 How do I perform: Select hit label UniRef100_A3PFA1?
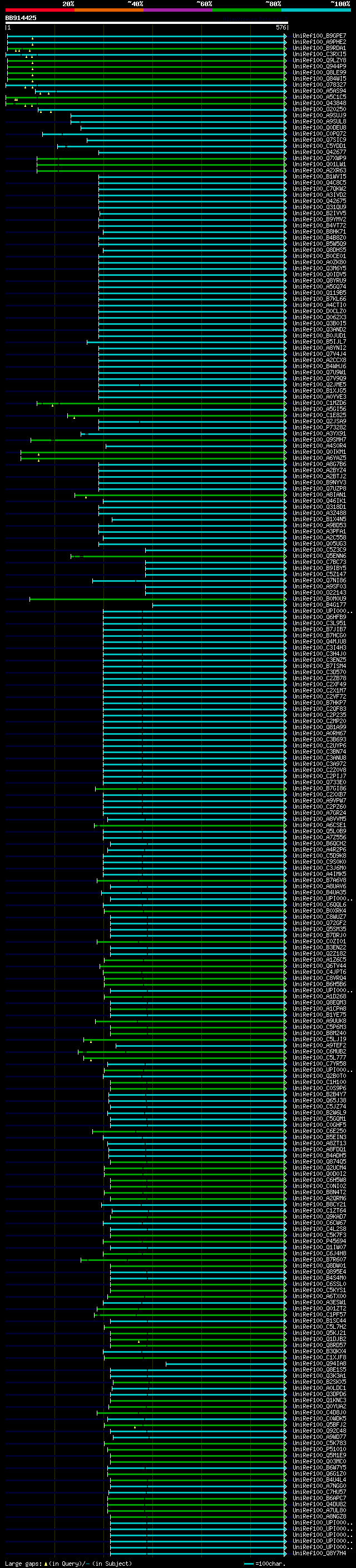[x=319, y=531]
